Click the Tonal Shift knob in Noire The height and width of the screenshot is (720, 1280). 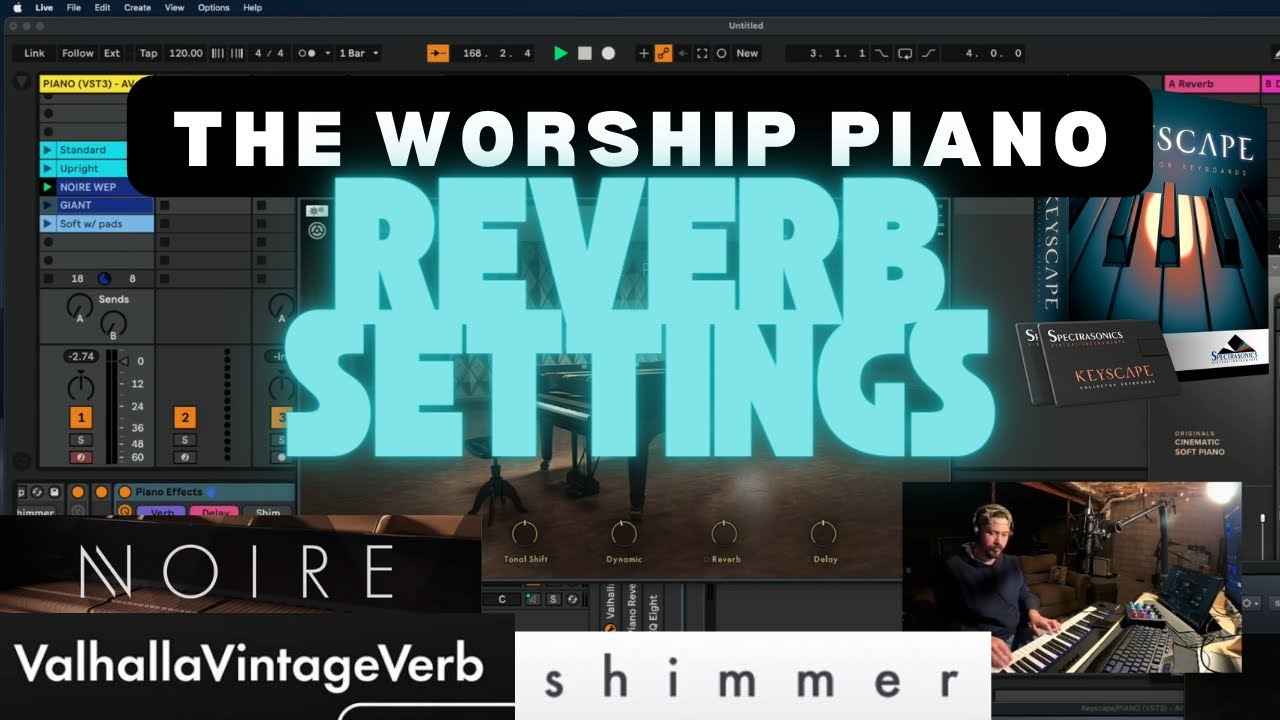524,533
